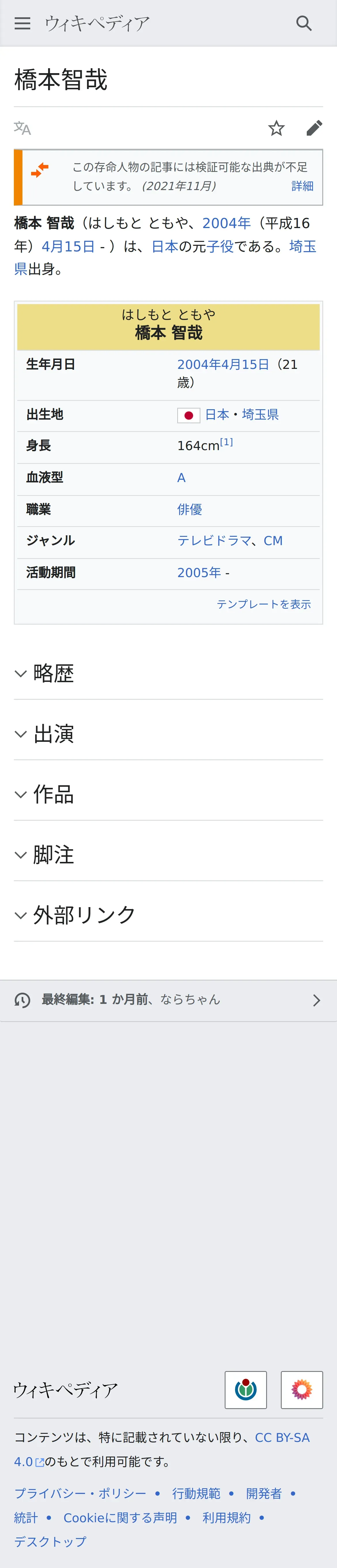Click the search magnifier icon

[x=304, y=23]
